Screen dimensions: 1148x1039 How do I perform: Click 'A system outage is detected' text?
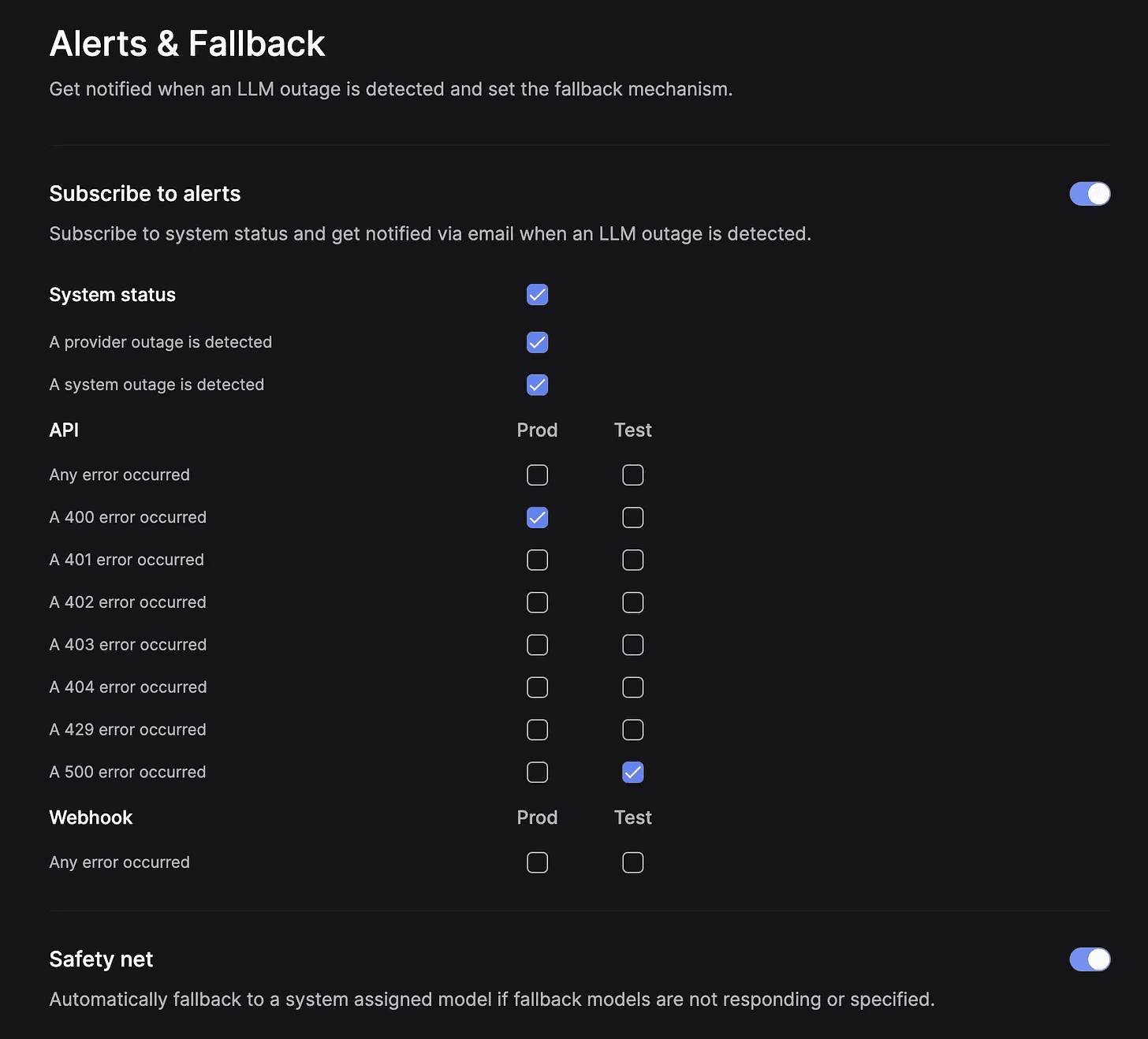157,385
